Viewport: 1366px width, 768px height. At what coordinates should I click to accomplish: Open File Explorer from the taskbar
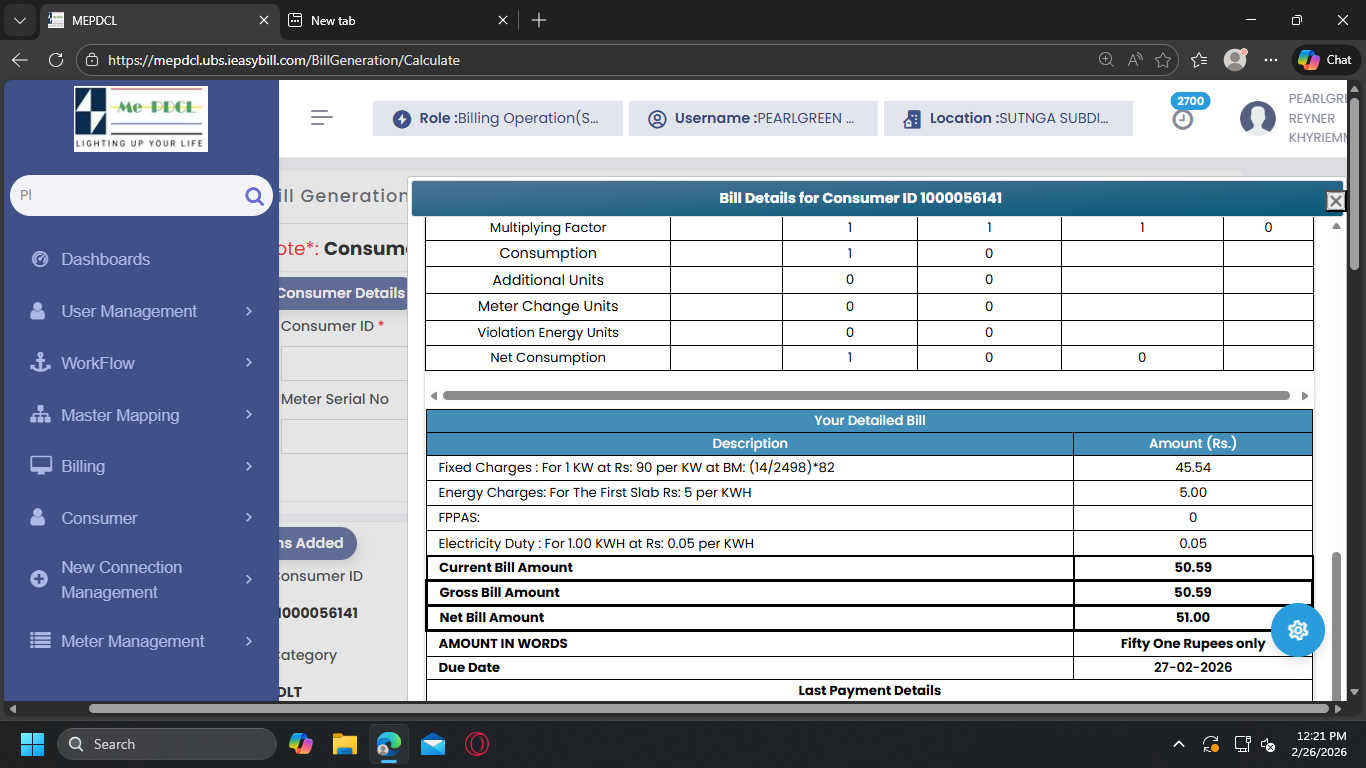tap(345, 744)
